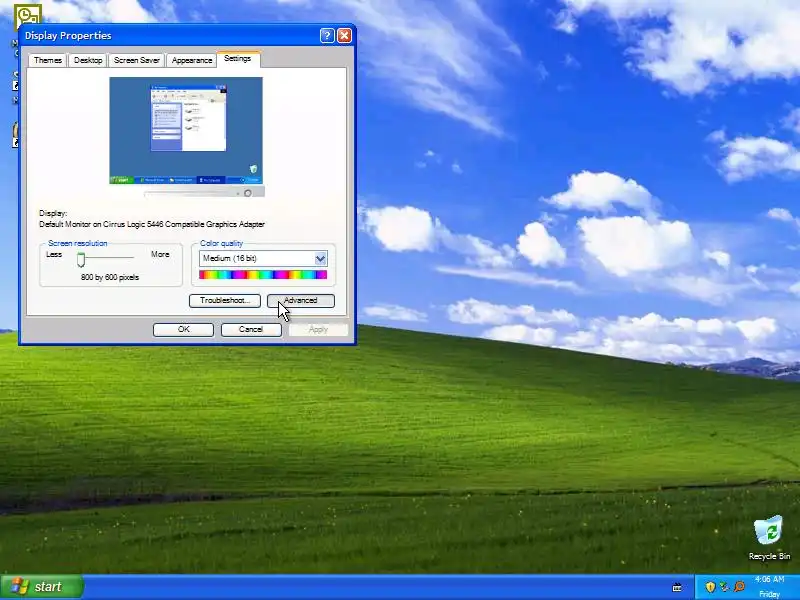The height and width of the screenshot is (600, 800).
Task: Click the 'Less' resolution label
Action: coord(54,254)
